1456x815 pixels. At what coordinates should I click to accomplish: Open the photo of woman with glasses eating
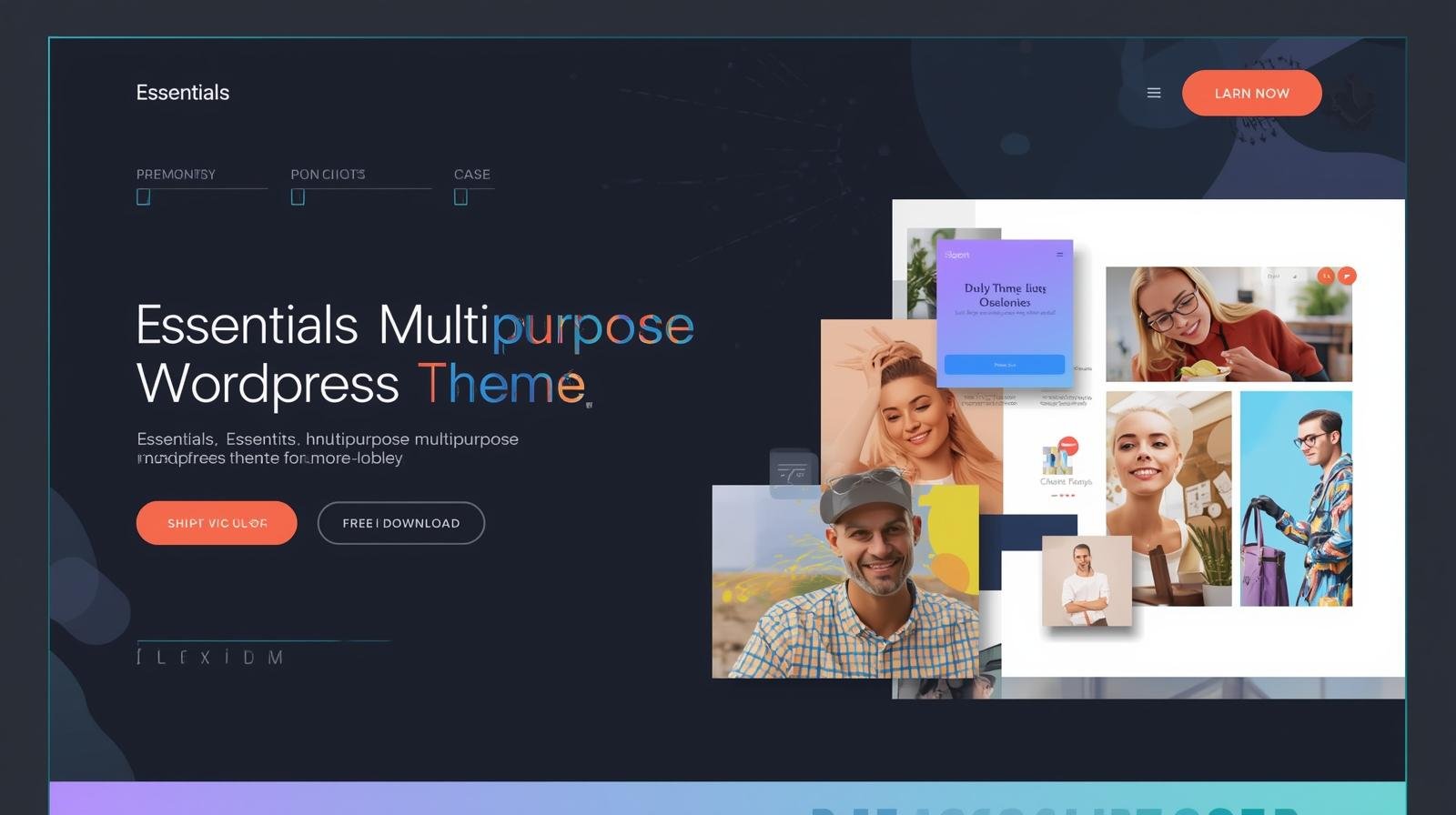click(x=1228, y=324)
